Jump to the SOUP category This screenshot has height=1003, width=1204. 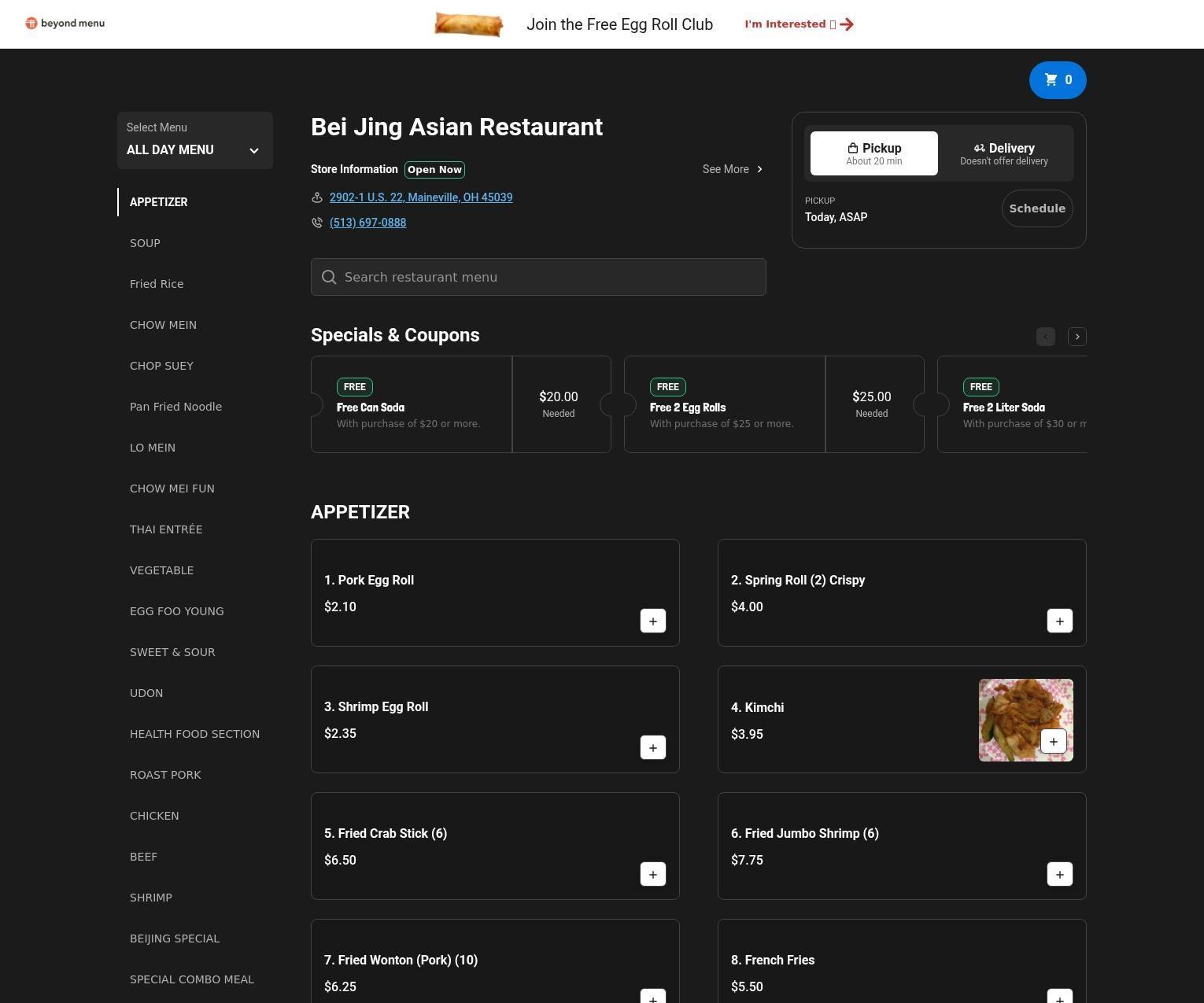(145, 243)
